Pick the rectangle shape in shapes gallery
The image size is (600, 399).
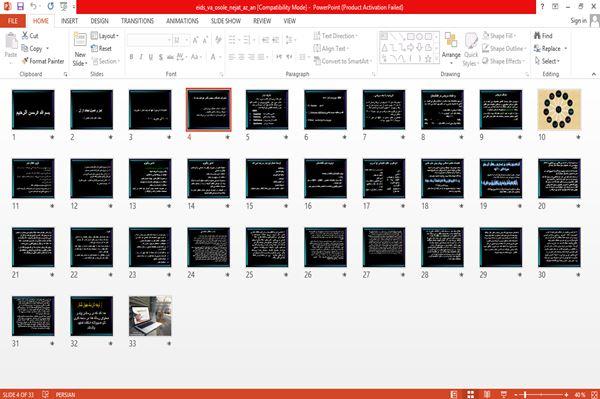click(x=411, y=37)
